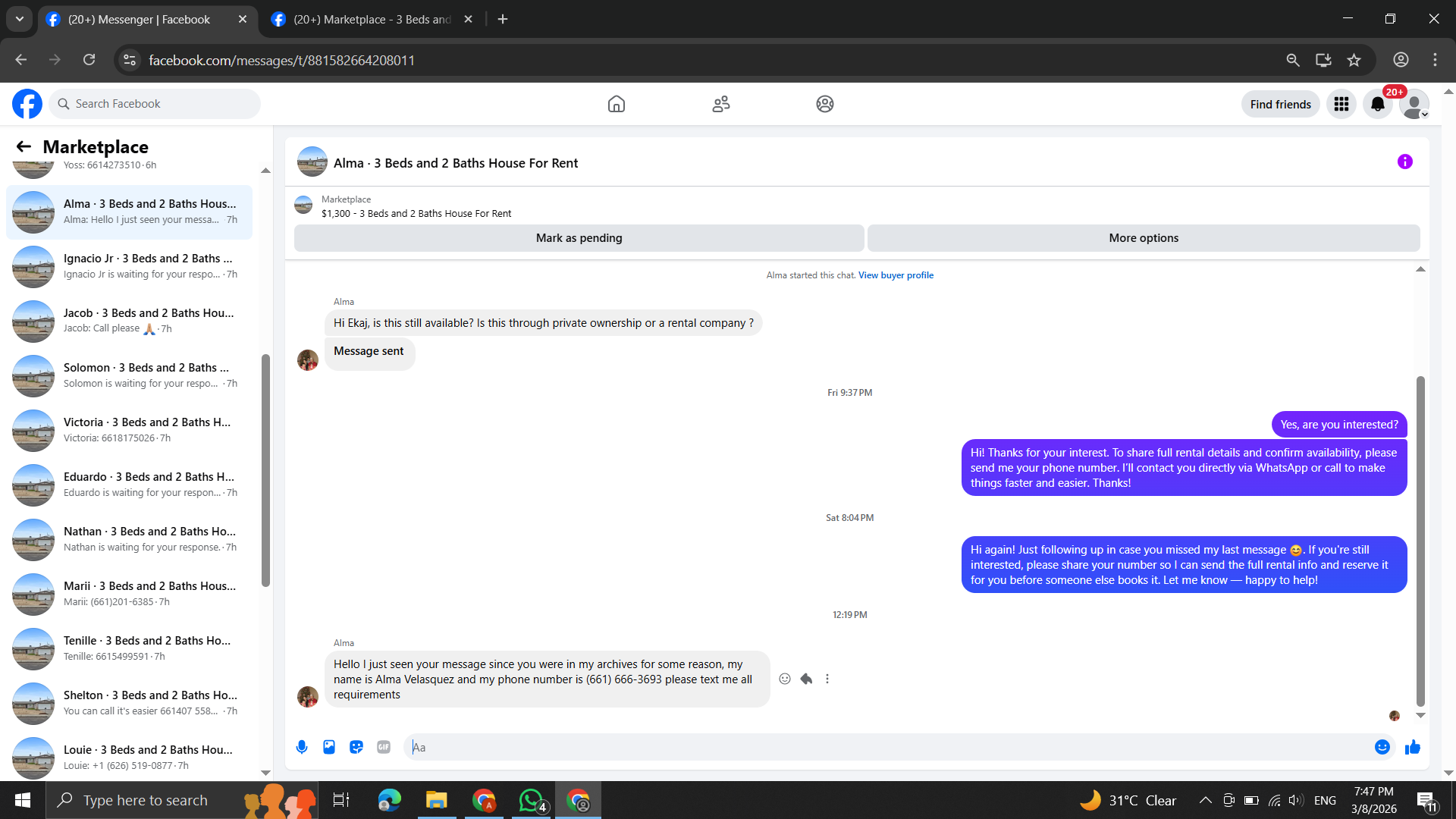Viewport: 1456px width, 819px height.
Task: Expand the account profile menu
Action: point(1414,104)
